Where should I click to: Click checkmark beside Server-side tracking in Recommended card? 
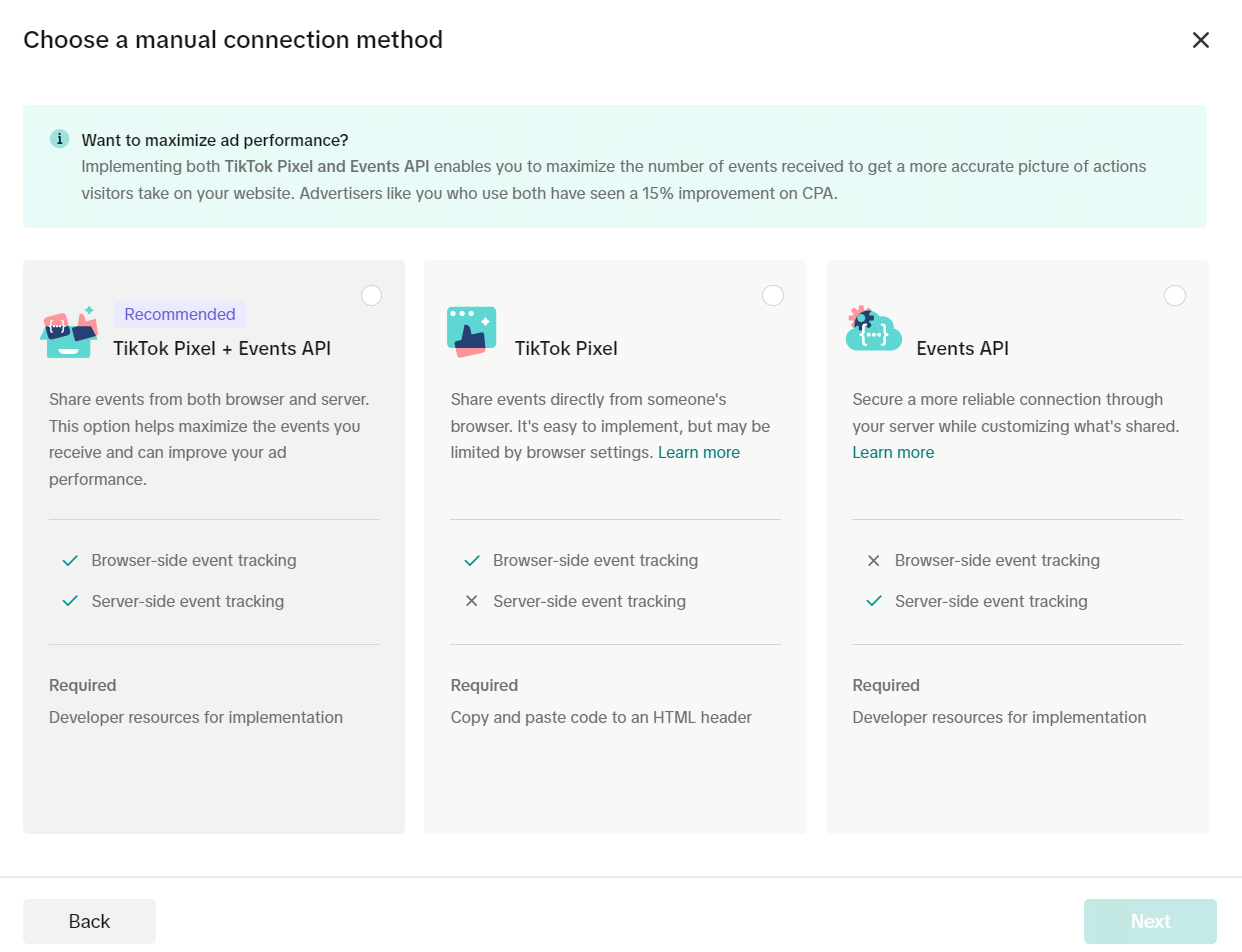point(70,602)
